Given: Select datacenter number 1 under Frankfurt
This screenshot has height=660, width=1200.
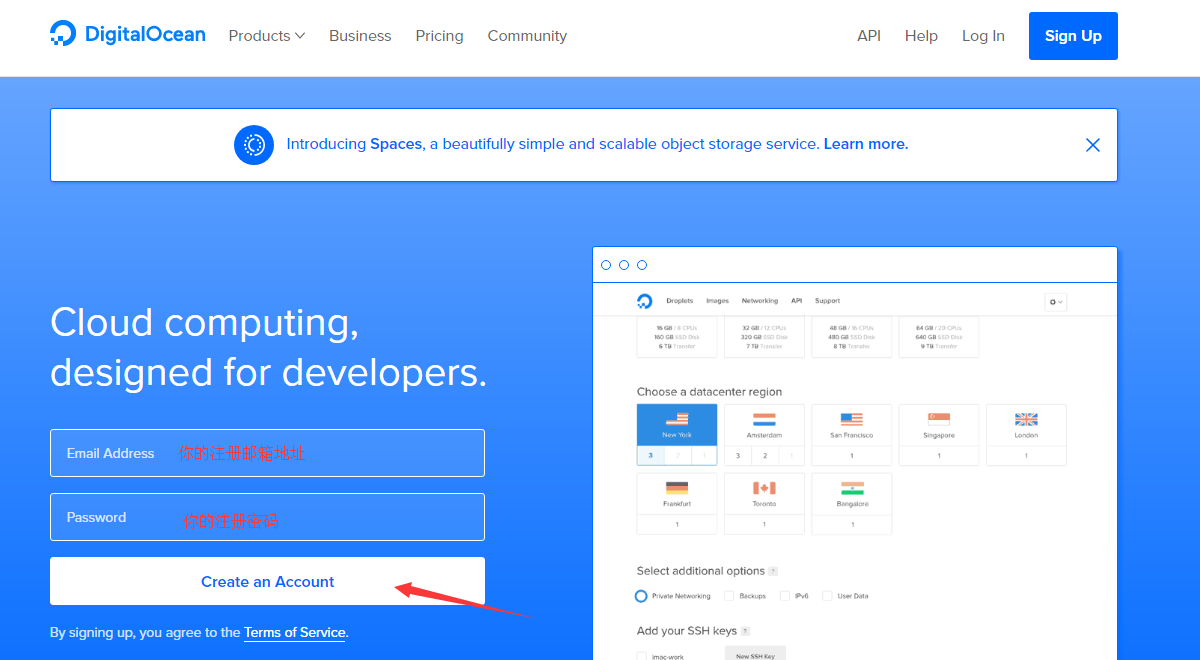Looking at the screenshot, I should coord(677,524).
